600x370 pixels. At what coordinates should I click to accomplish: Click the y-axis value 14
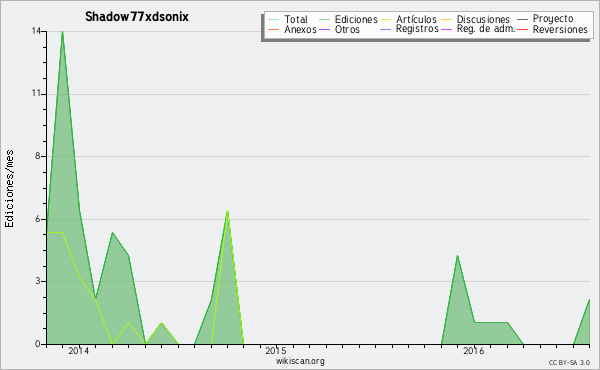point(36,31)
